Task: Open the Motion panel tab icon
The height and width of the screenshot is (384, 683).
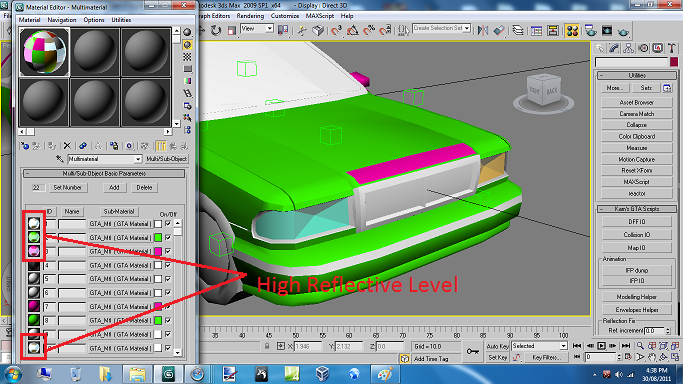Action: pyautogui.click(x=643, y=48)
